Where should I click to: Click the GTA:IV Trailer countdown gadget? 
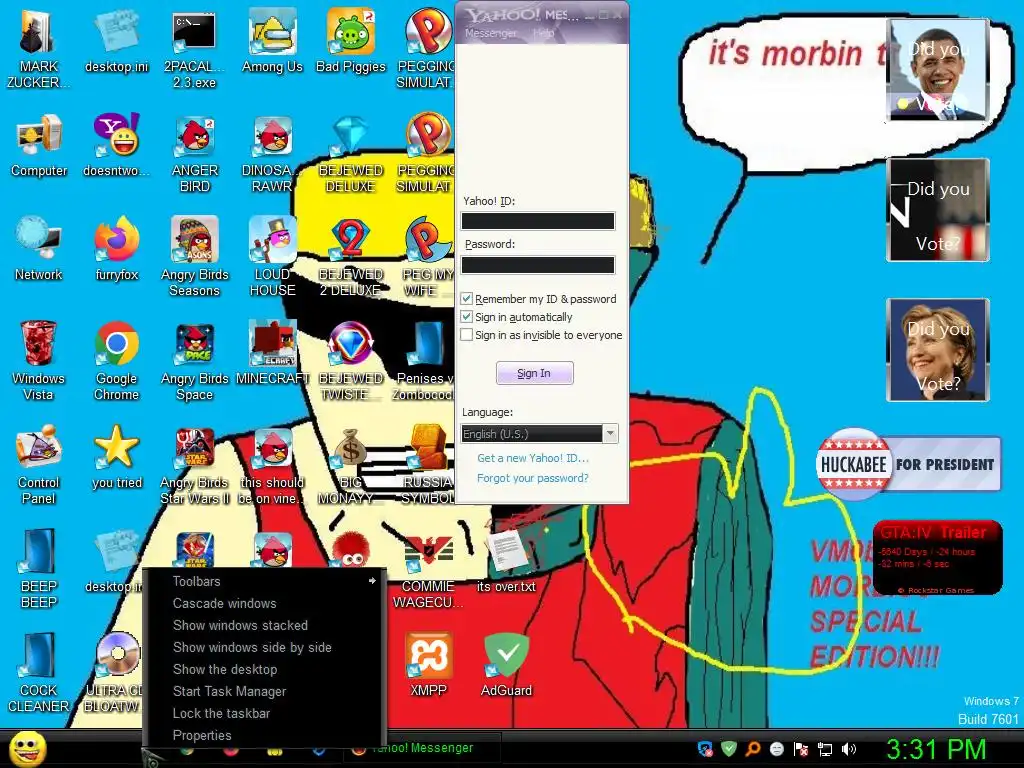pos(938,557)
